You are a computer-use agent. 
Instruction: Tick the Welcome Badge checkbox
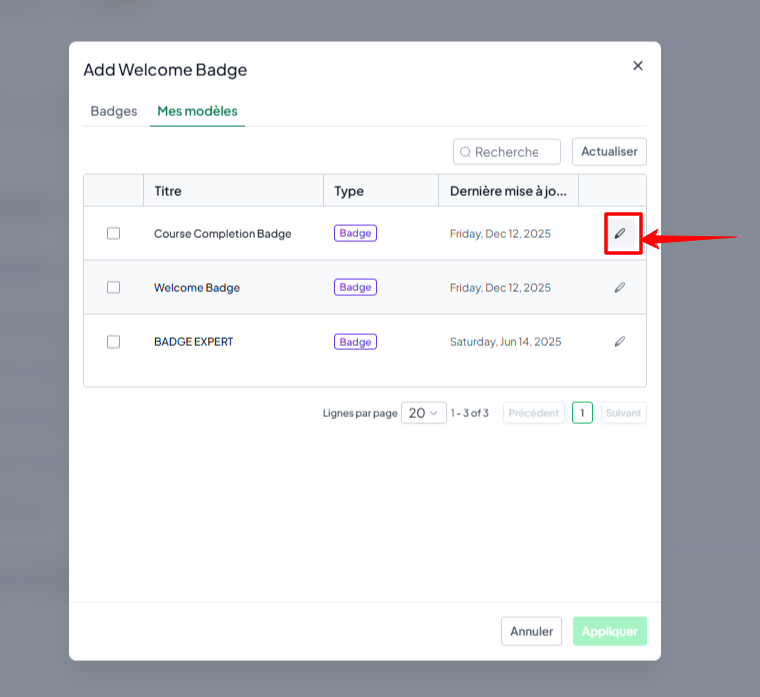pyautogui.click(x=113, y=287)
